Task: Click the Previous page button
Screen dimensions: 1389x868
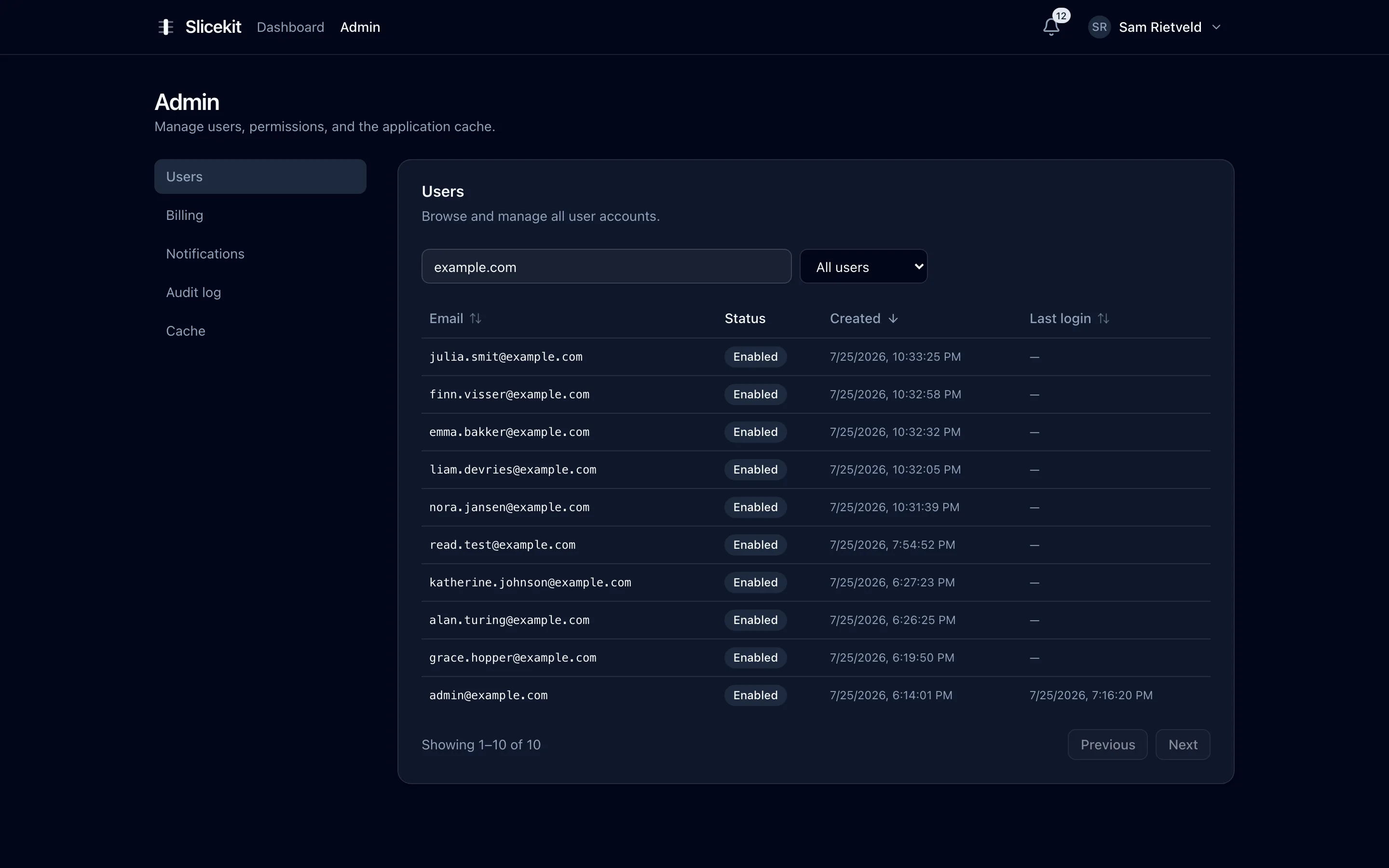Action: point(1107,745)
